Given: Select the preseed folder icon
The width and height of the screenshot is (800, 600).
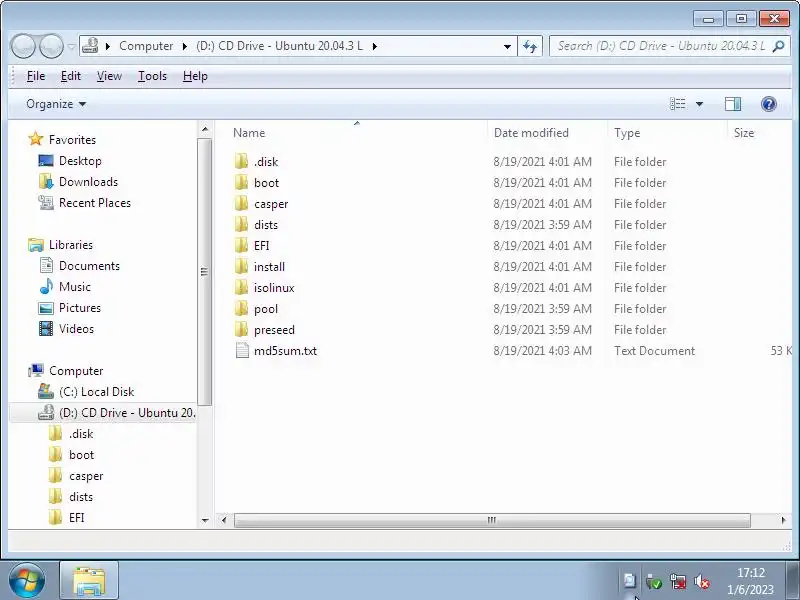Looking at the screenshot, I should 242,329.
